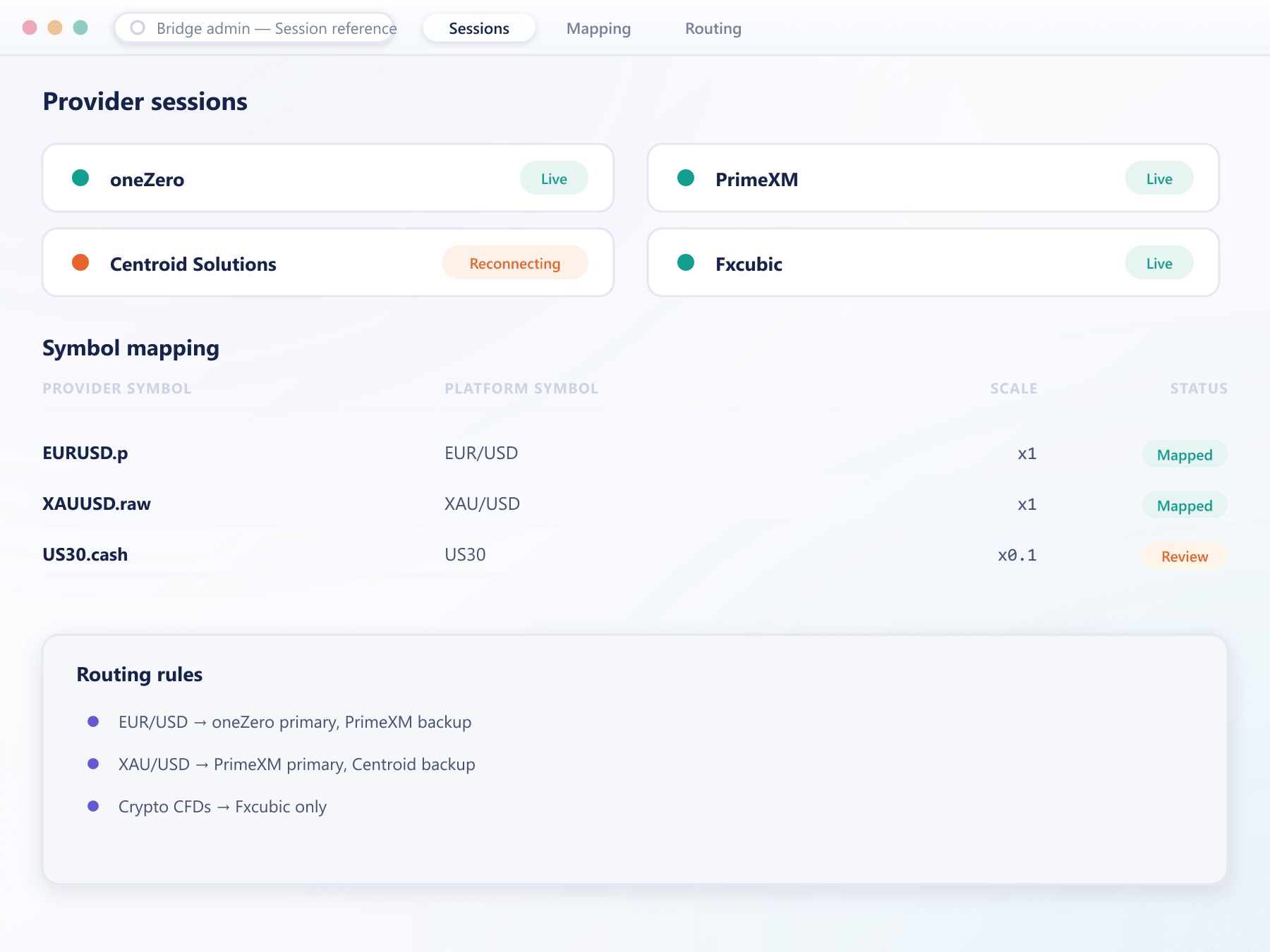Click the oneZero green status dot
The width and height of the screenshot is (1270, 952).
point(80,178)
